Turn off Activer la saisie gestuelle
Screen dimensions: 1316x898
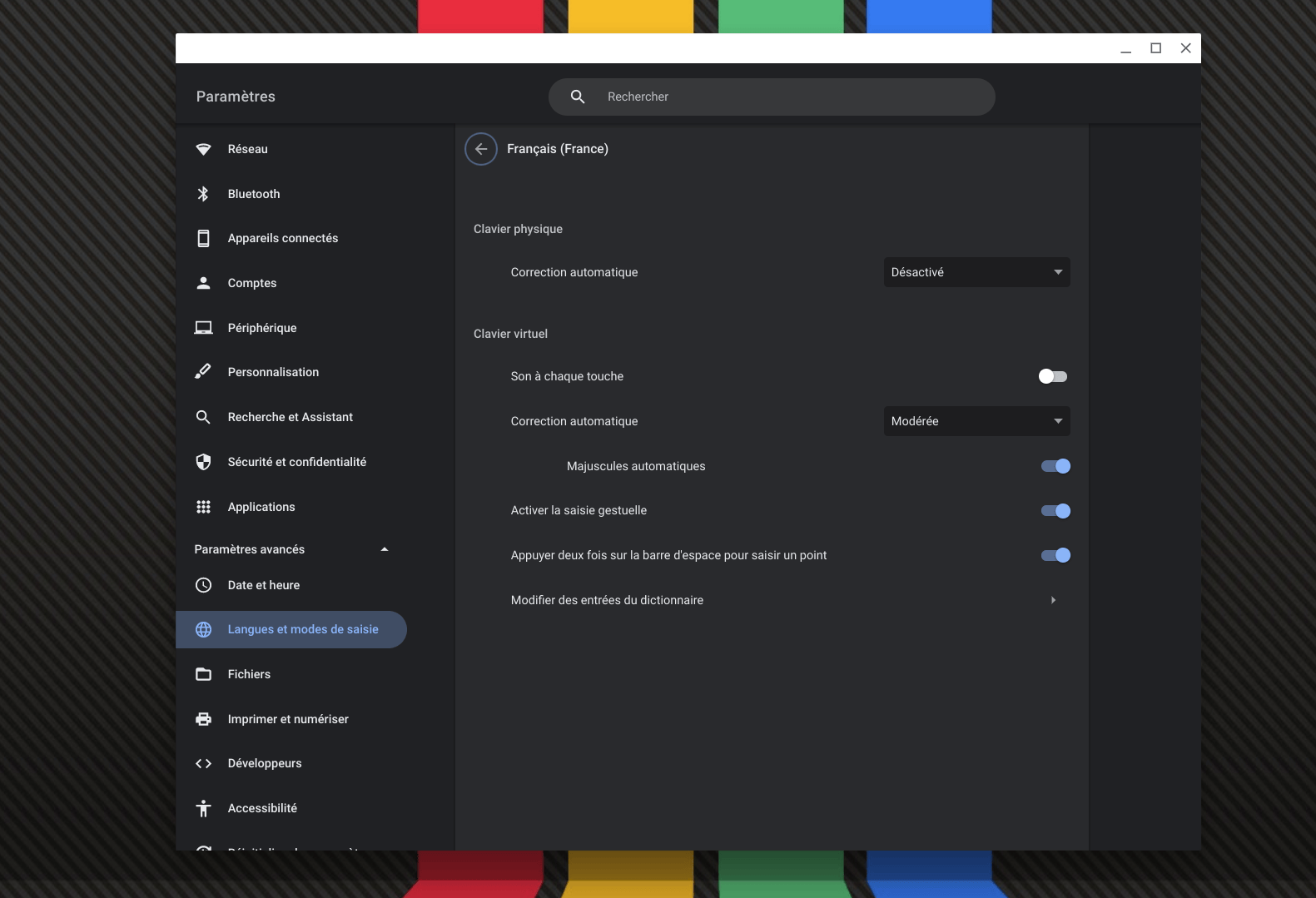click(x=1055, y=511)
